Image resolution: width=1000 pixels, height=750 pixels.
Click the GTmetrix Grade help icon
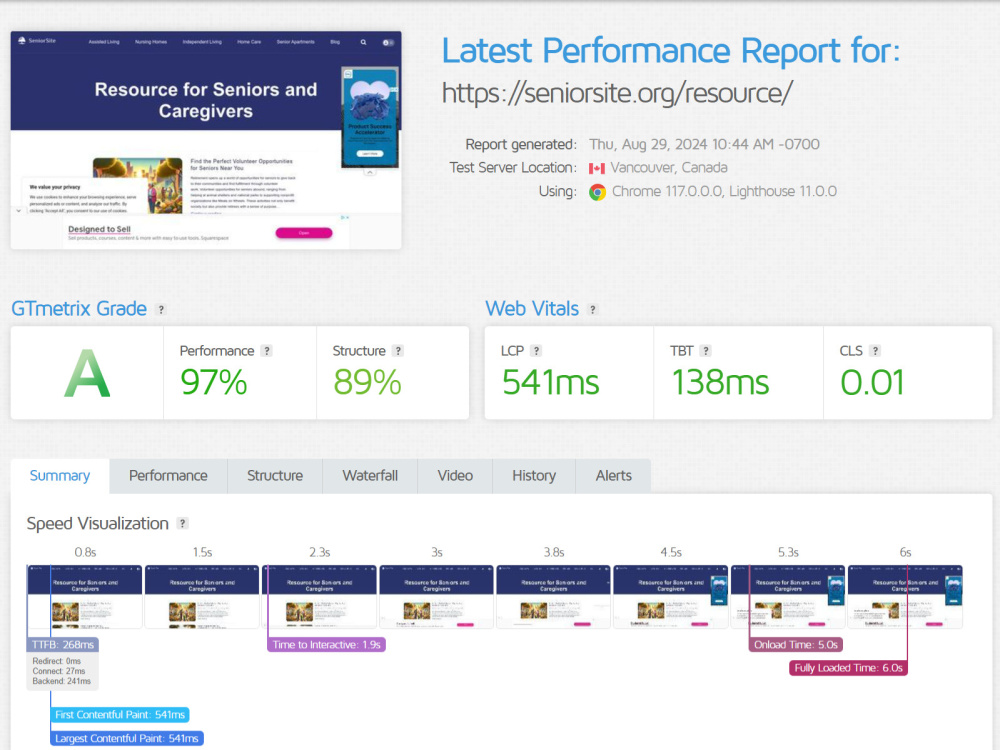click(x=161, y=309)
